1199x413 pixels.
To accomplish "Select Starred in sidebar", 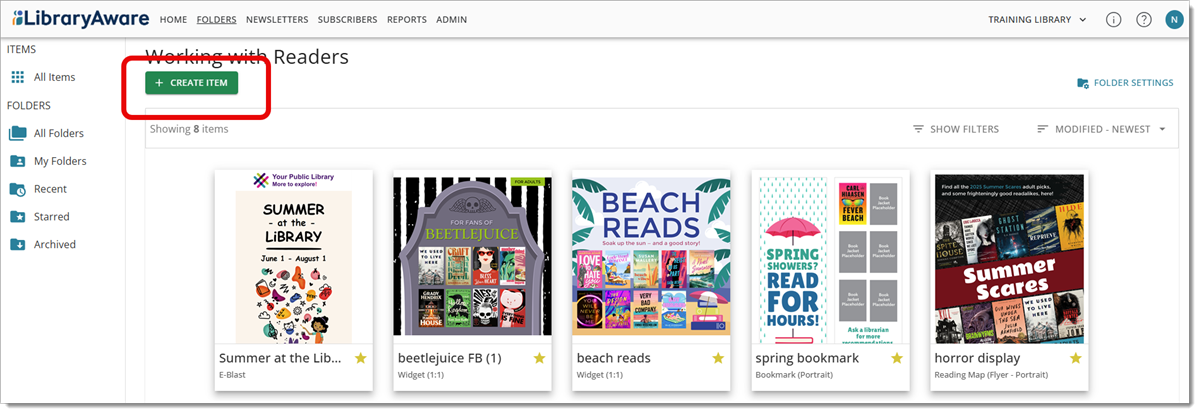I will [52, 217].
